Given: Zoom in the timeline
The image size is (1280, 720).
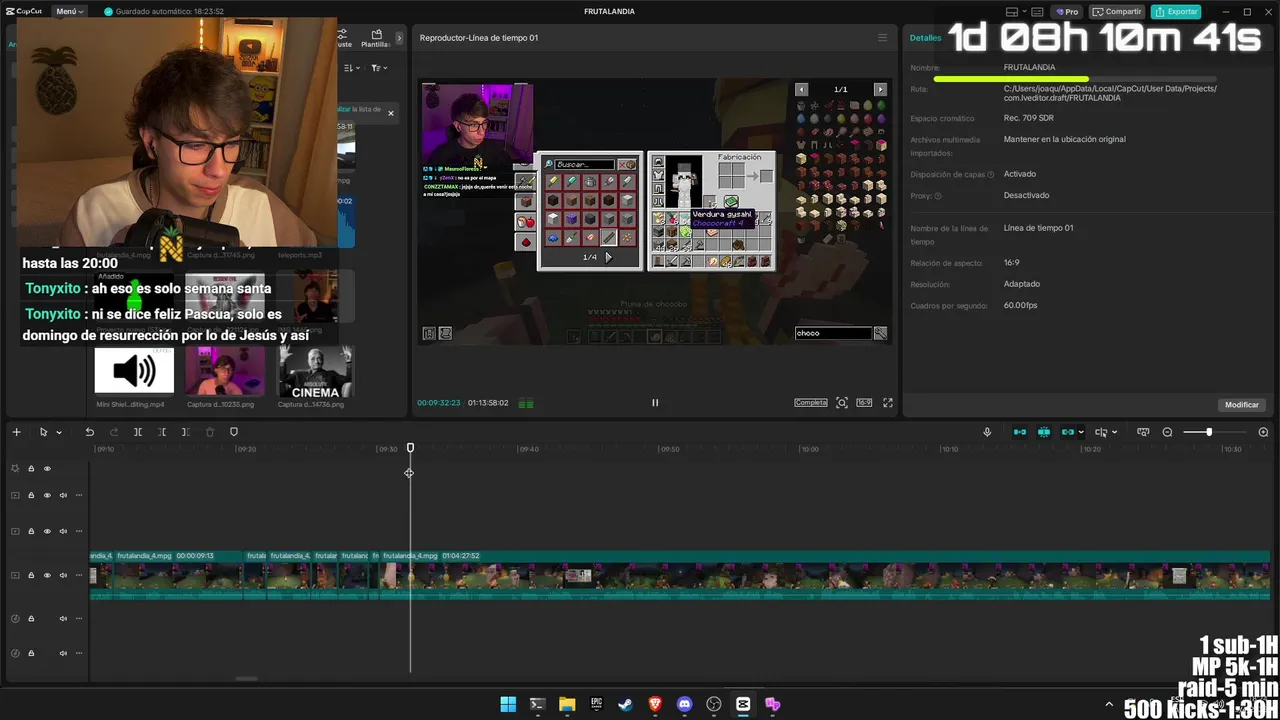Looking at the screenshot, I should (x=1263, y=432).
